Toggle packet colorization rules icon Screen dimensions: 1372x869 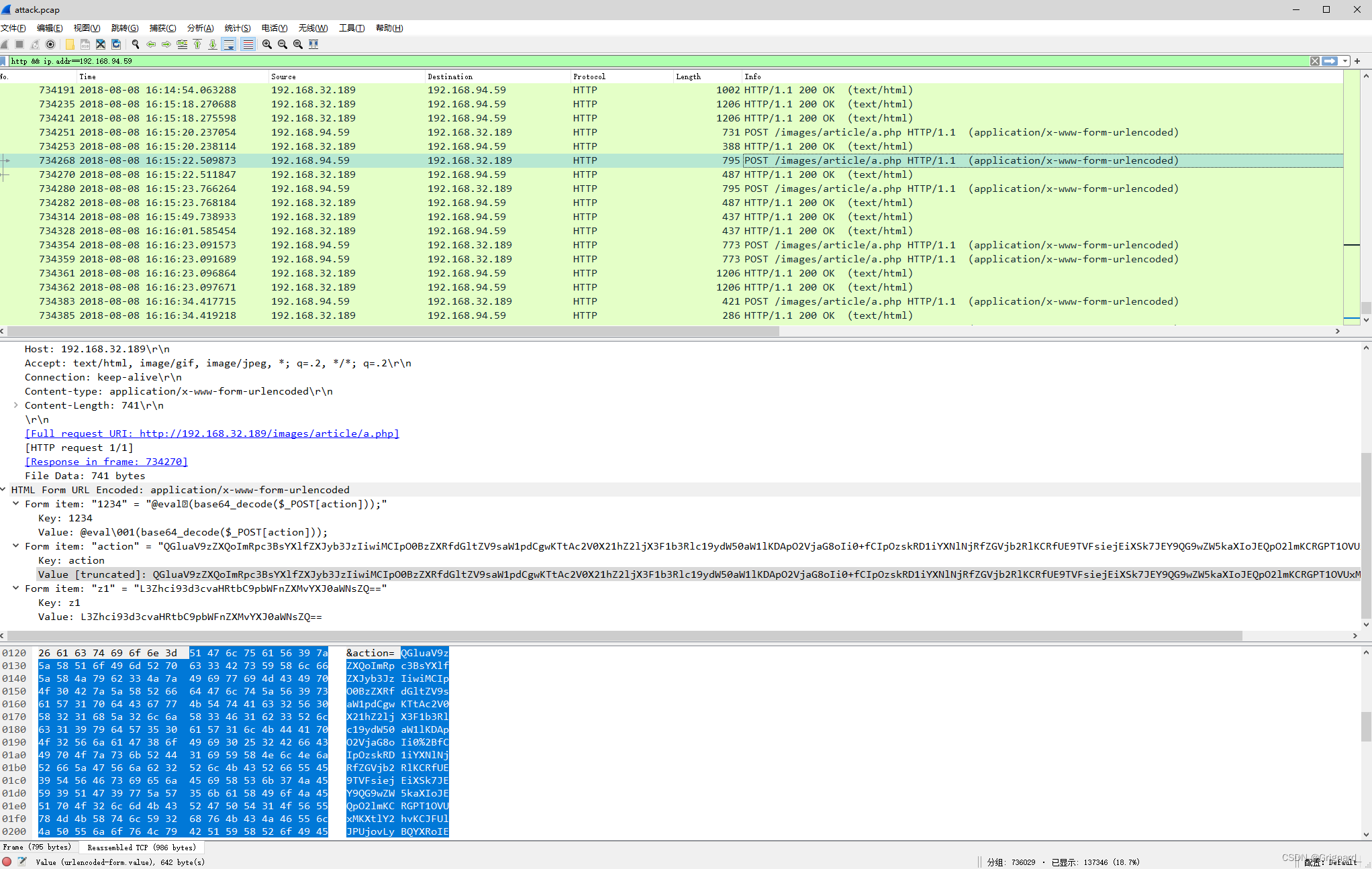(x=248, y=44)
